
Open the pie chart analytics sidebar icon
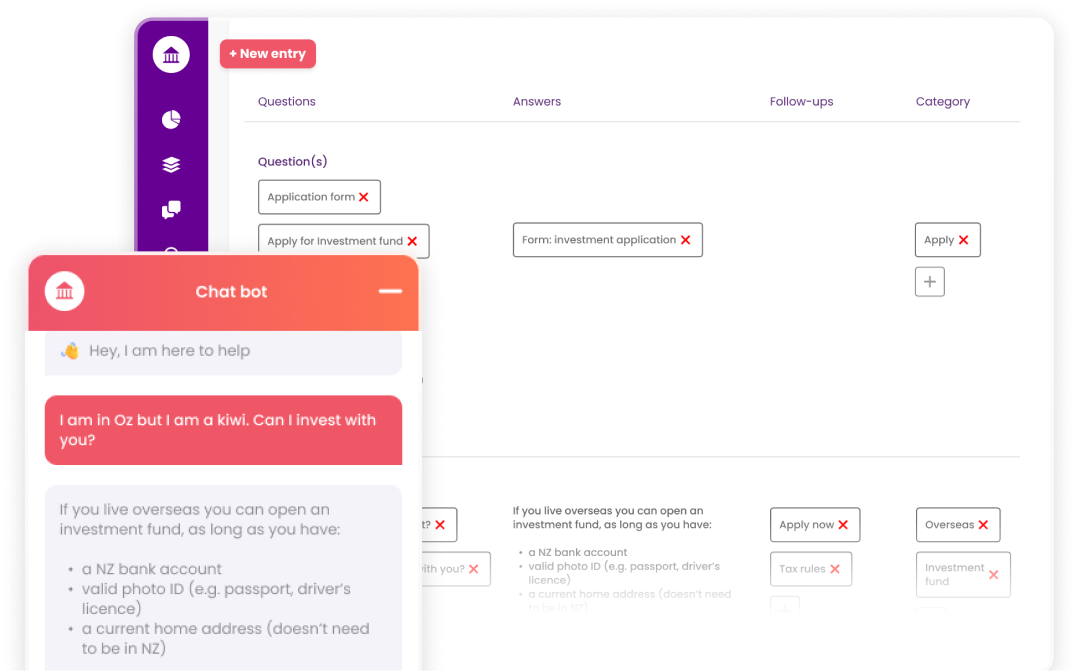point(171,119)
